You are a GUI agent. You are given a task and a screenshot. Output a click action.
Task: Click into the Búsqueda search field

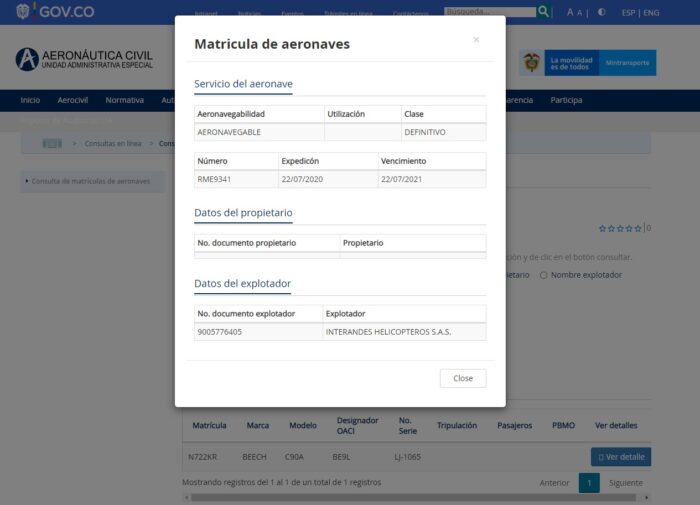click(489, 12)
